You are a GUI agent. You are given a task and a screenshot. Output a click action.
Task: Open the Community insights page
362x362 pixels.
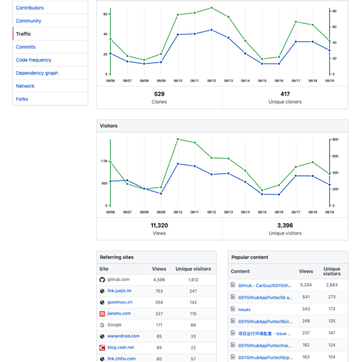click(28, 21)
